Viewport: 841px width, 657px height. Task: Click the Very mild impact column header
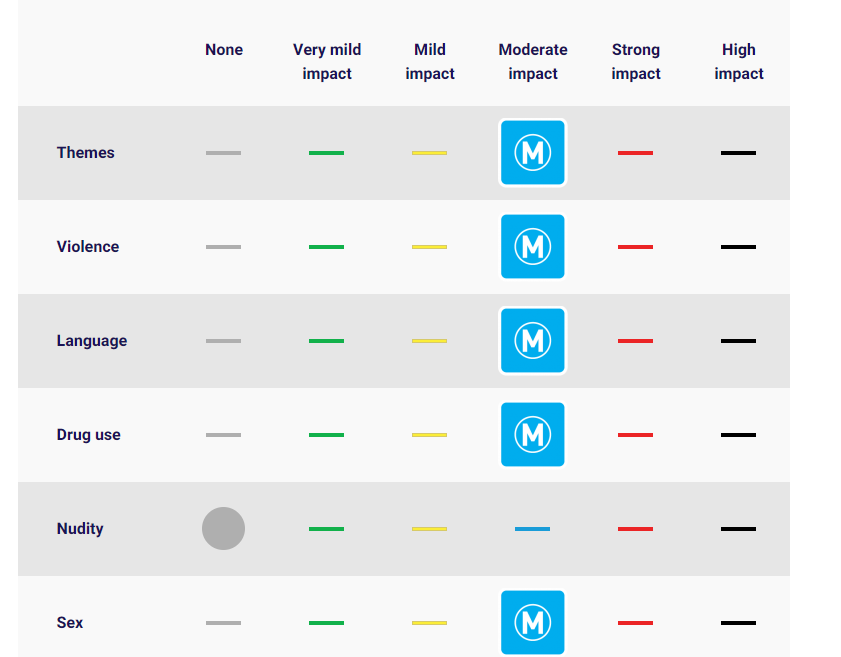327,62
